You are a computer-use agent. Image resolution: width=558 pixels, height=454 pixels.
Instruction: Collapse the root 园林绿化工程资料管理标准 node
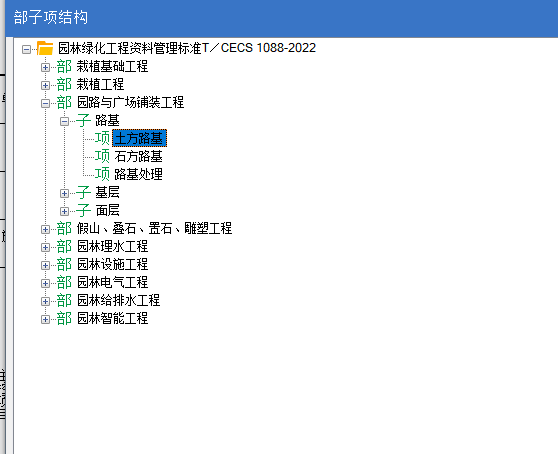26,49
